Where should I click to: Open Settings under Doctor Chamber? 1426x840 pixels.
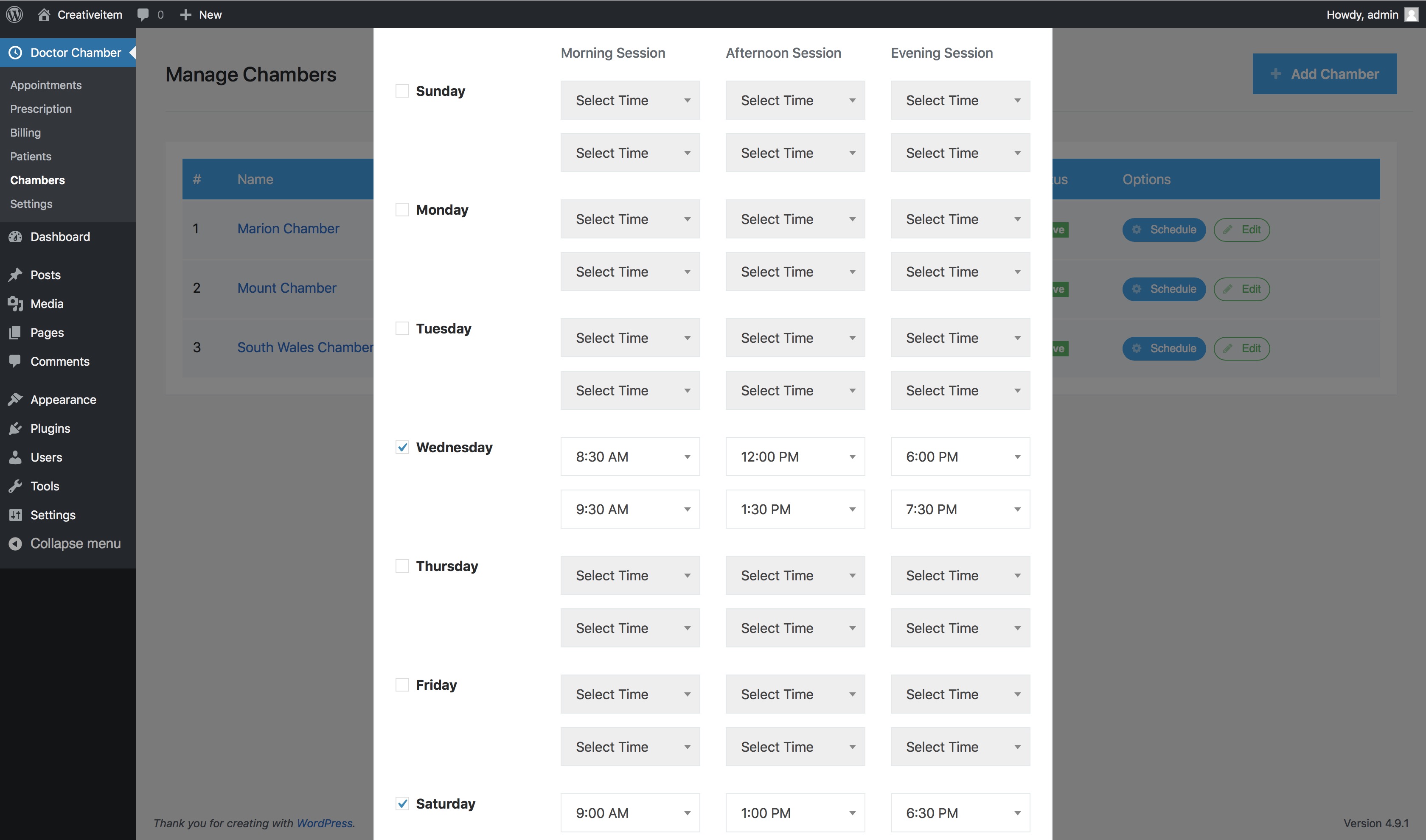[x=31, y=204]
